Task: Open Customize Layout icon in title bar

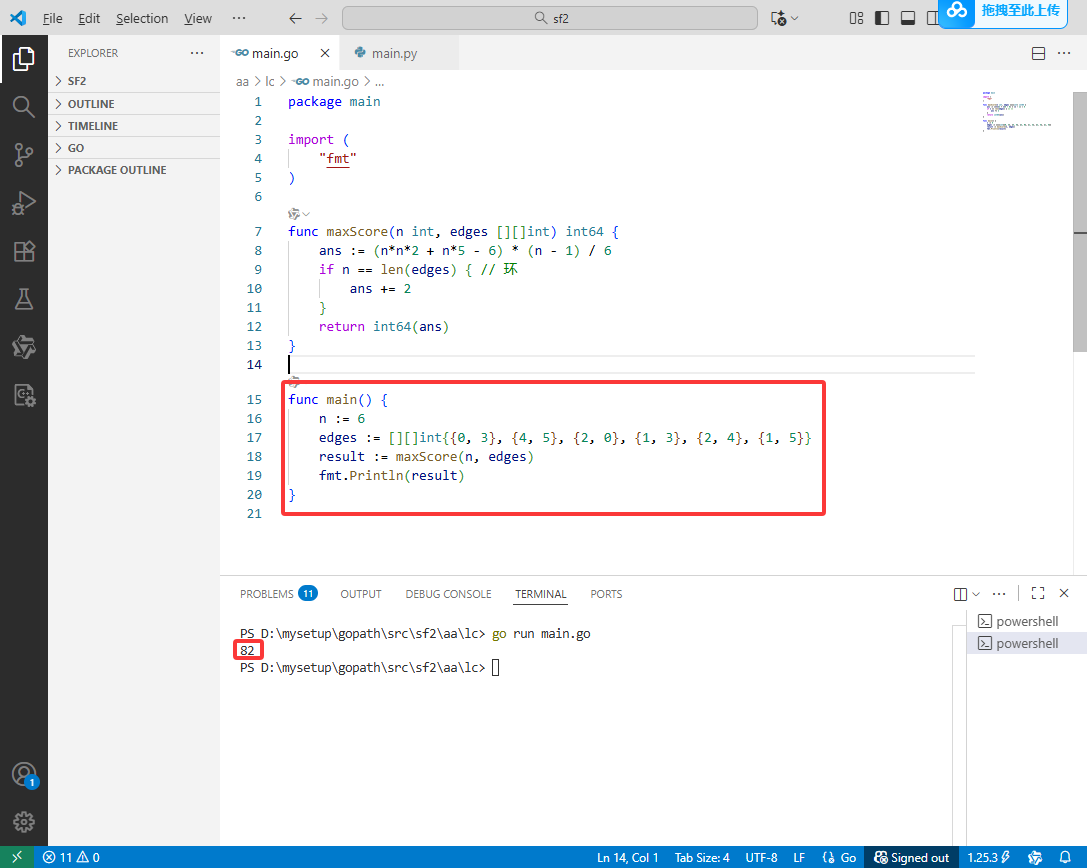Action: 856,19
